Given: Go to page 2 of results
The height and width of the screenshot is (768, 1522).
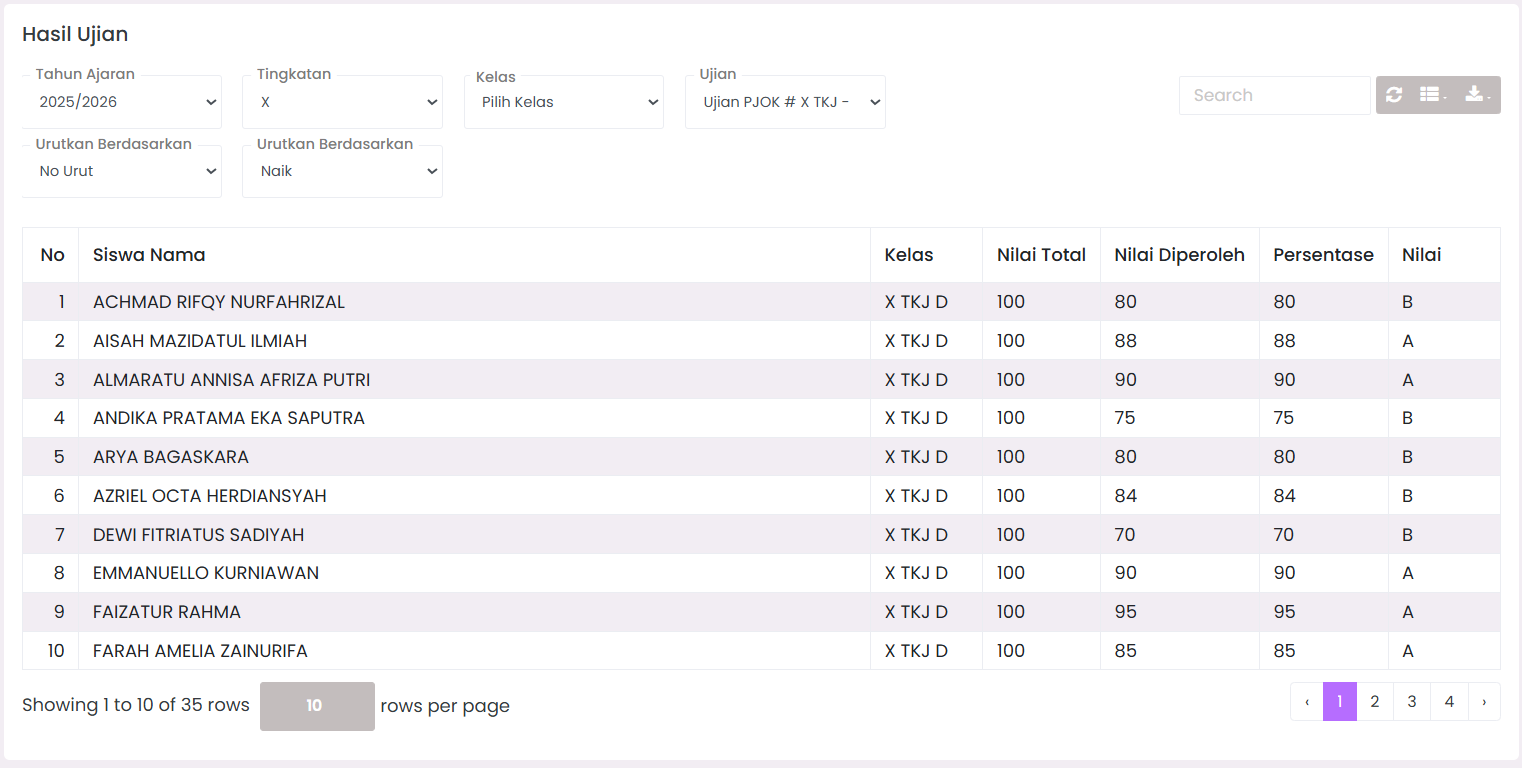Looking at the screenshot, I should tap(1375, 702).
